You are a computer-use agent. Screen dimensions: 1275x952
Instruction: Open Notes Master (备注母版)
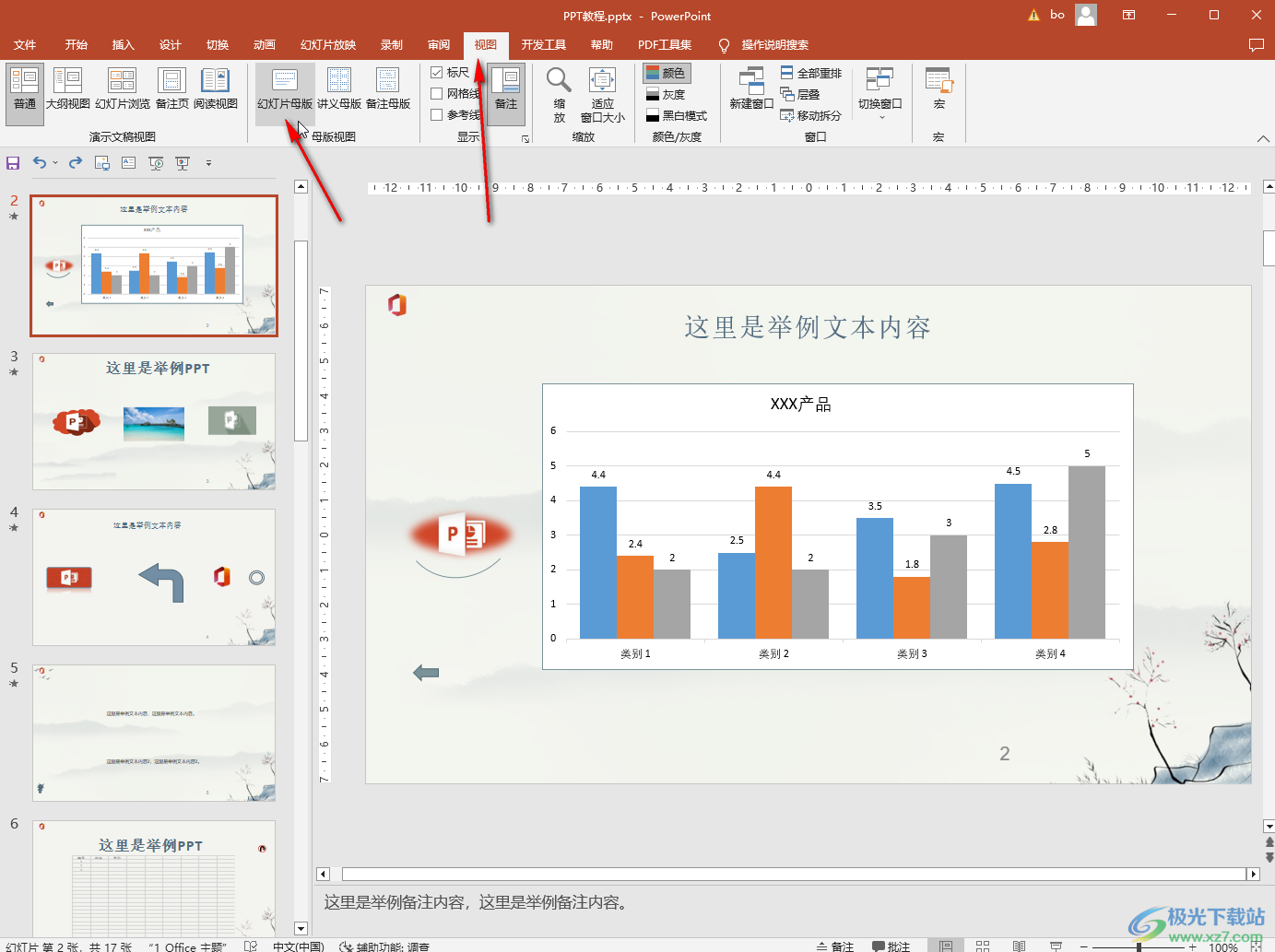click(x=388, y=89)
